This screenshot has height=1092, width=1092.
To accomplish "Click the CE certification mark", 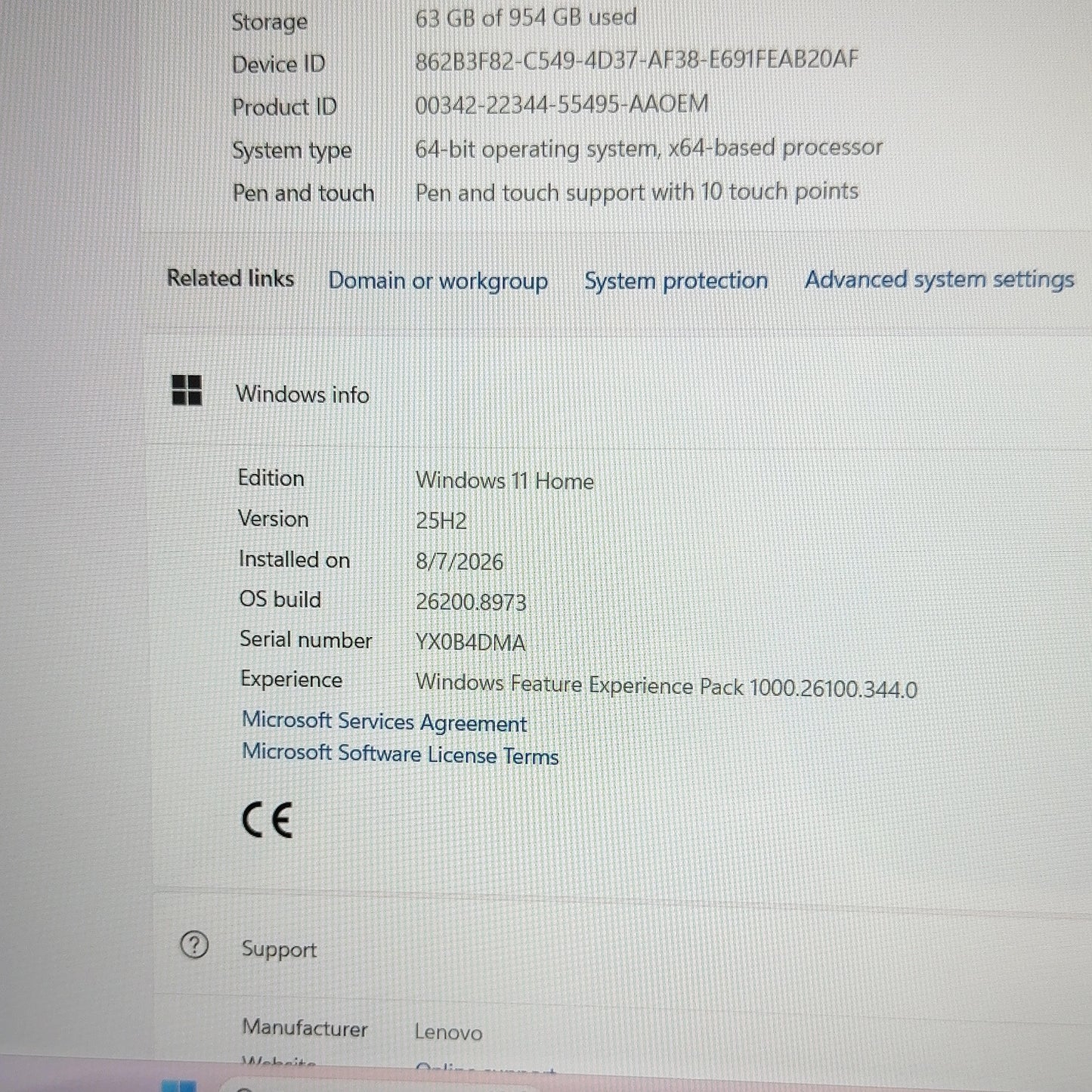I will point(267,820).
